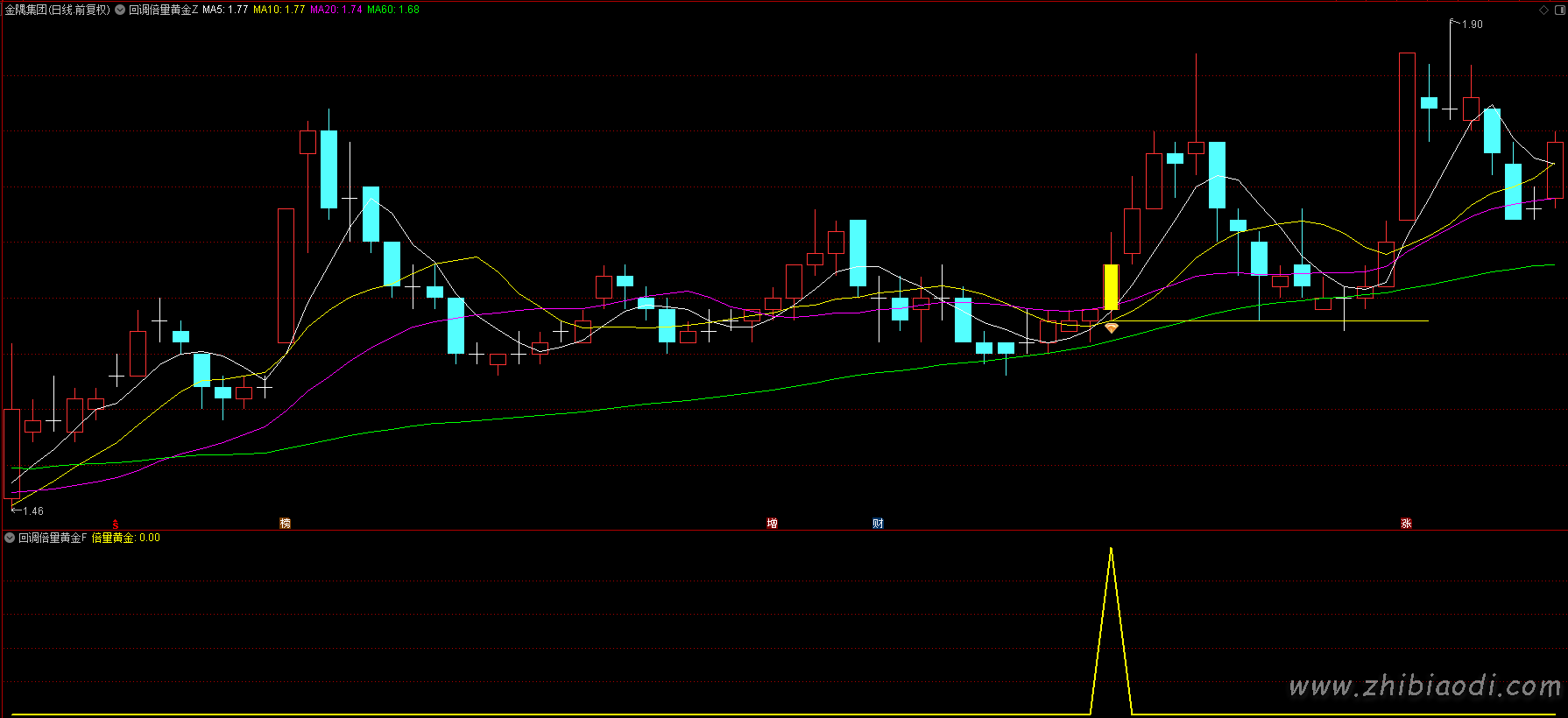Click the yellow spike peak in sub-chart

(x=1111, y=550)
